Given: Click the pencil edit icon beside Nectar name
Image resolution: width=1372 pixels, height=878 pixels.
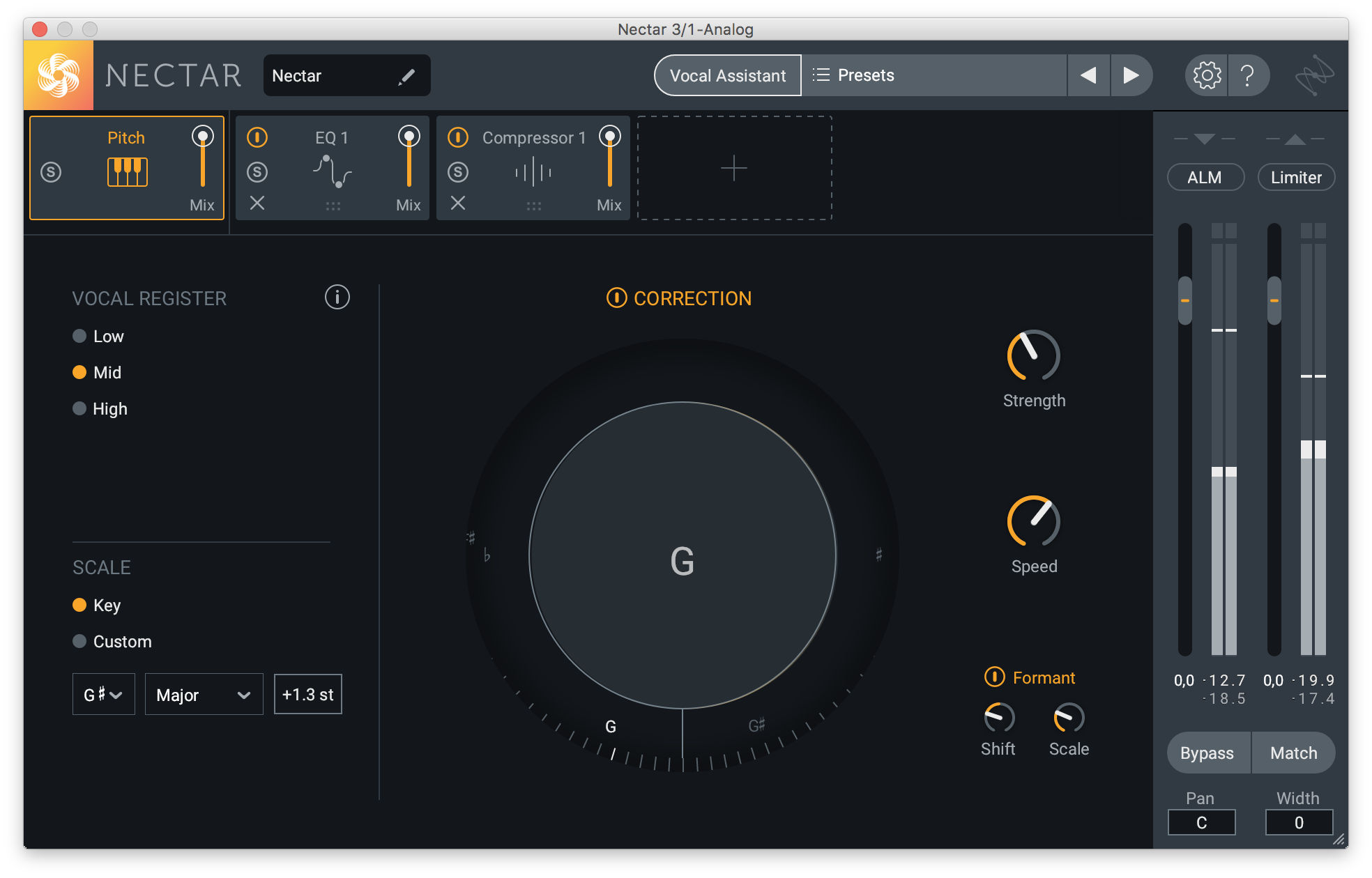Looking at the screenshot, I should point(406,76).
